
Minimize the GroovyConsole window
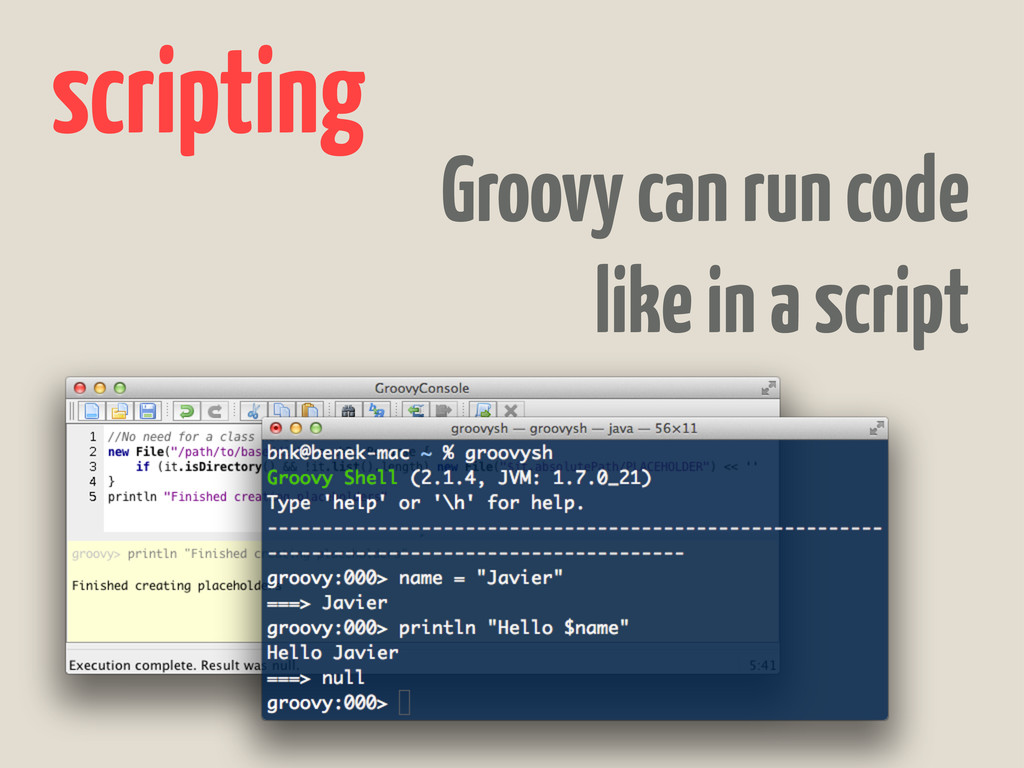[x=100, y=388]
